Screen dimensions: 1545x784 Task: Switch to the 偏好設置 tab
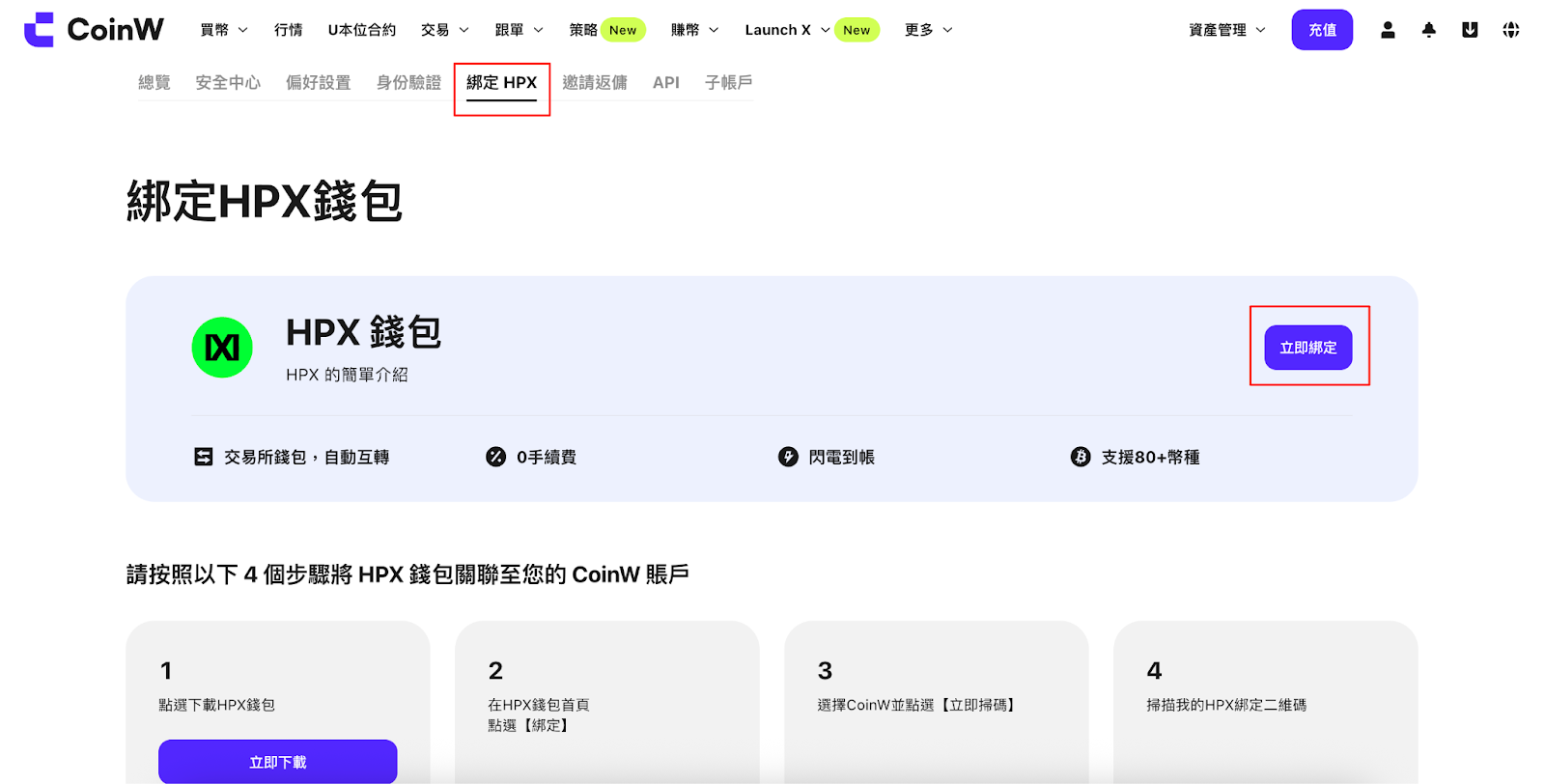pos(319,83)
